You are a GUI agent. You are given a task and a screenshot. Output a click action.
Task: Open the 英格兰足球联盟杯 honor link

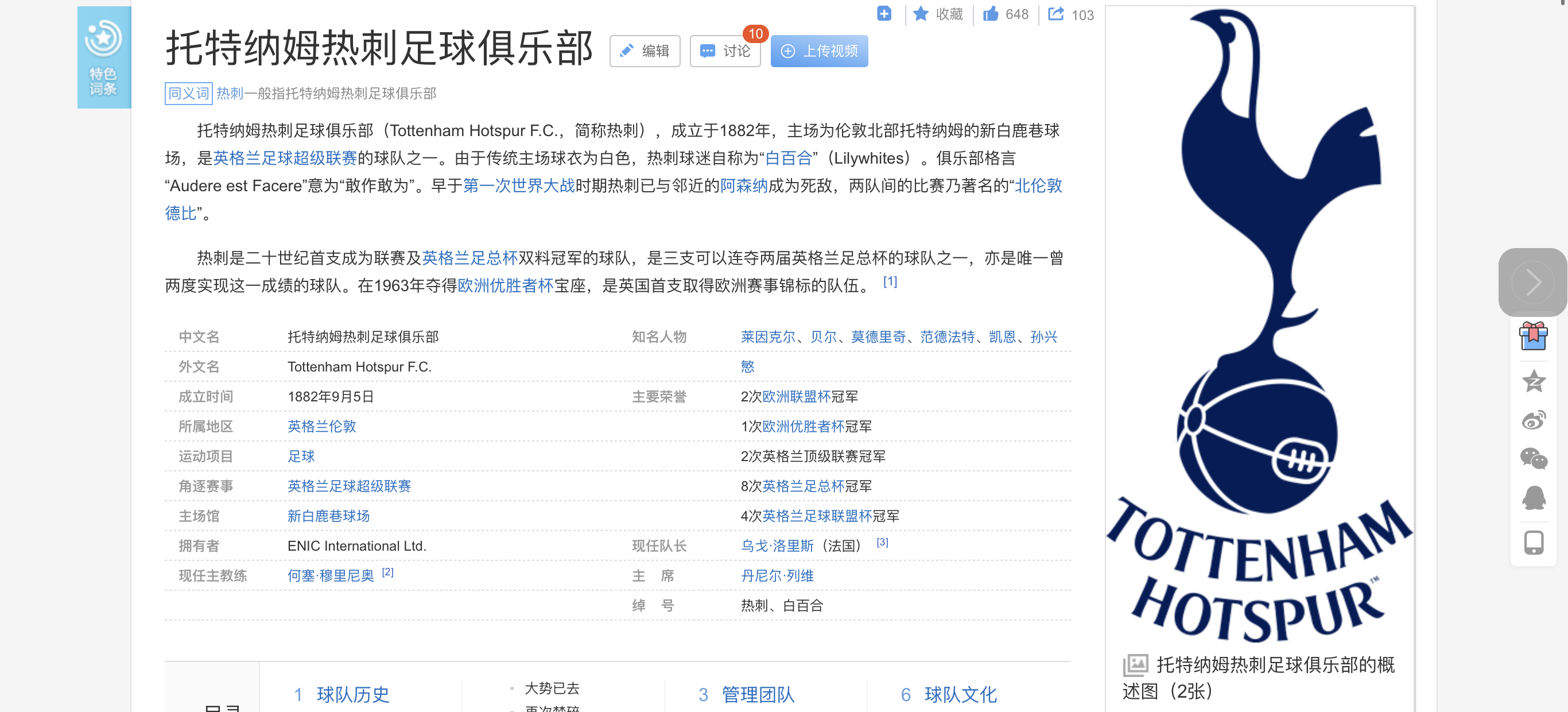(x=817, y=516)
